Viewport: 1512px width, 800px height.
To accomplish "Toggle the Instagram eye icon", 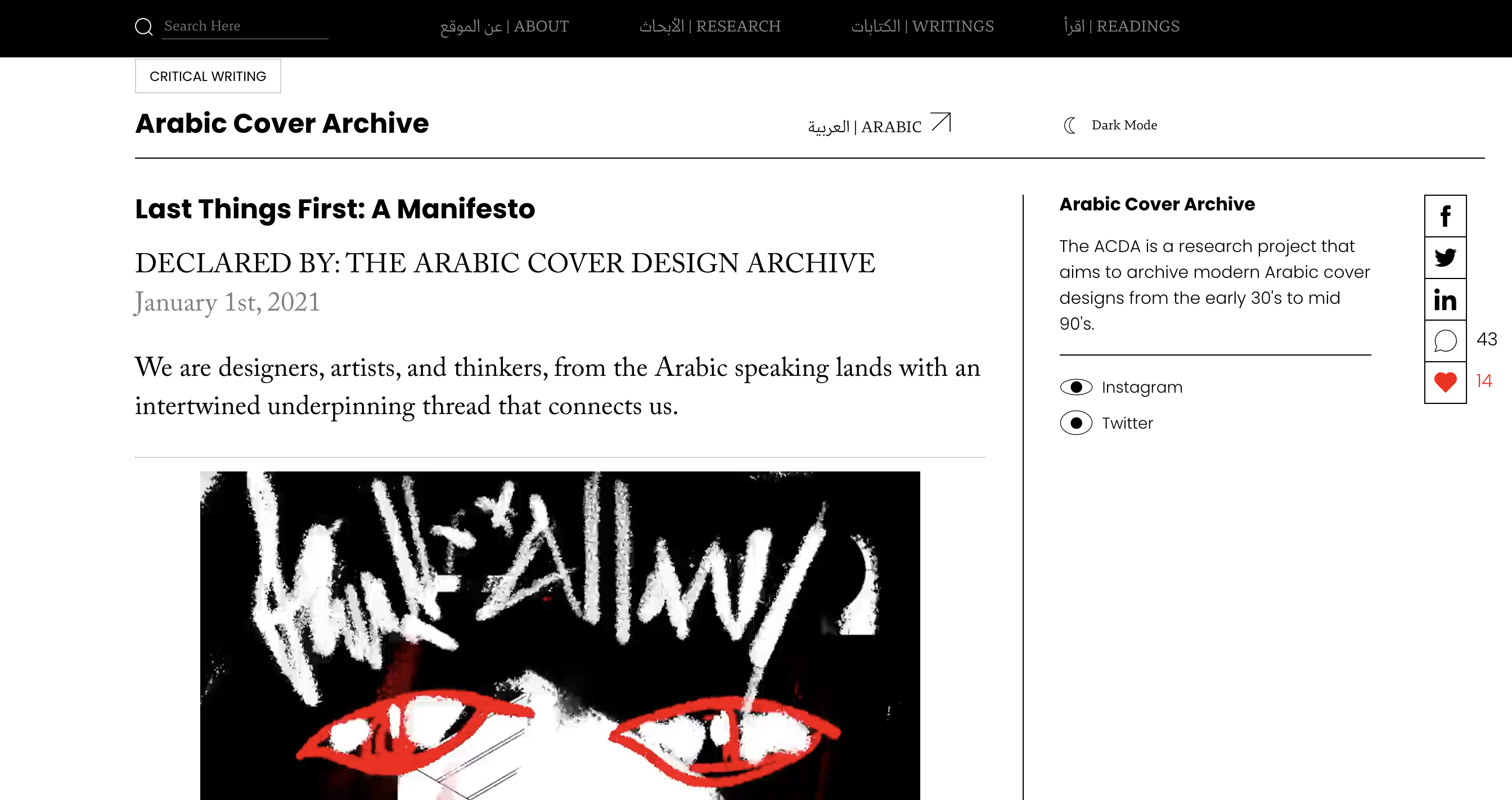I will point(1076,388).
